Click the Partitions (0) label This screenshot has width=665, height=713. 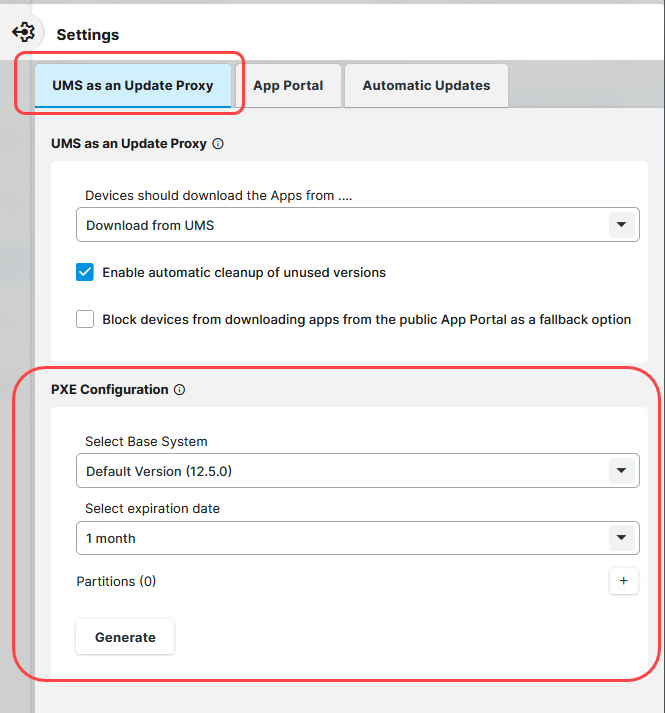(x=116, y=581)
